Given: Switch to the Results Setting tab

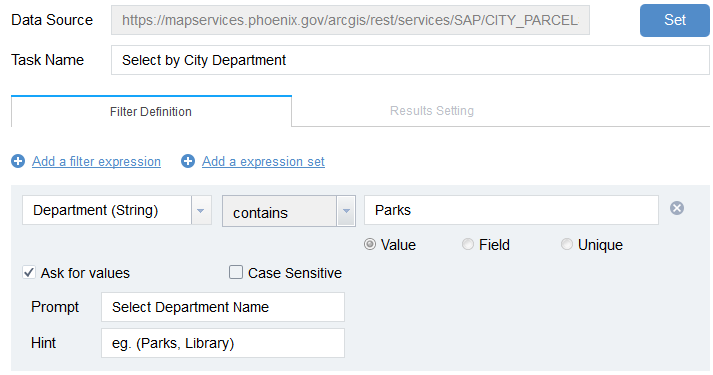Looking at the screenshot, I should click(432, 111).
